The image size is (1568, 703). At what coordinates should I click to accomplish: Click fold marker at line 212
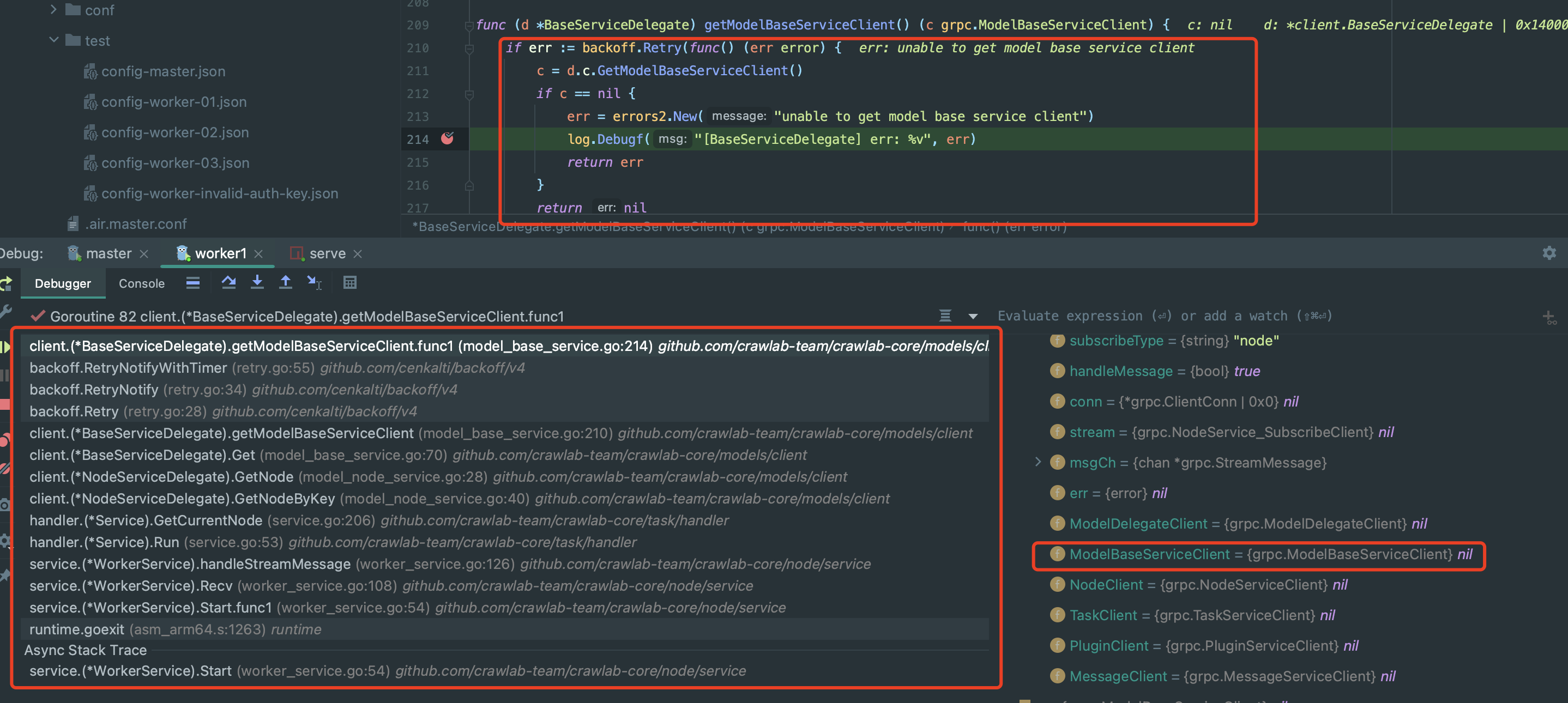click(x=469, y=94)
